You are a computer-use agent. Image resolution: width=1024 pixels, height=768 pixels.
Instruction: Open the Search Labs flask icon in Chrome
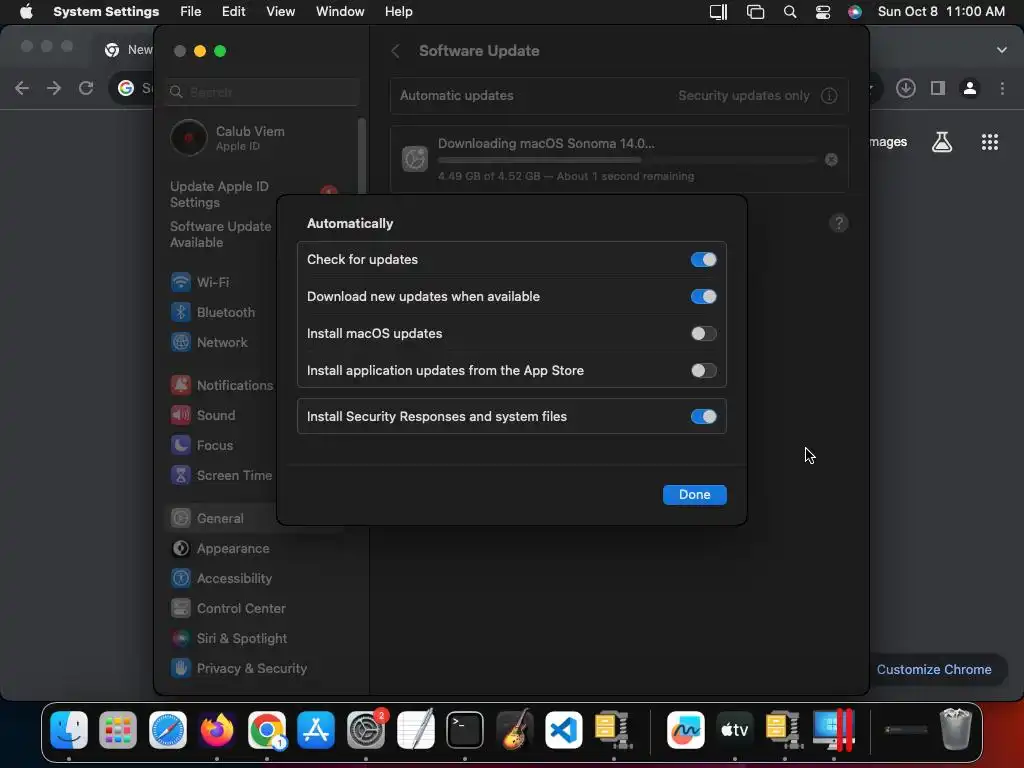[942, 142]
